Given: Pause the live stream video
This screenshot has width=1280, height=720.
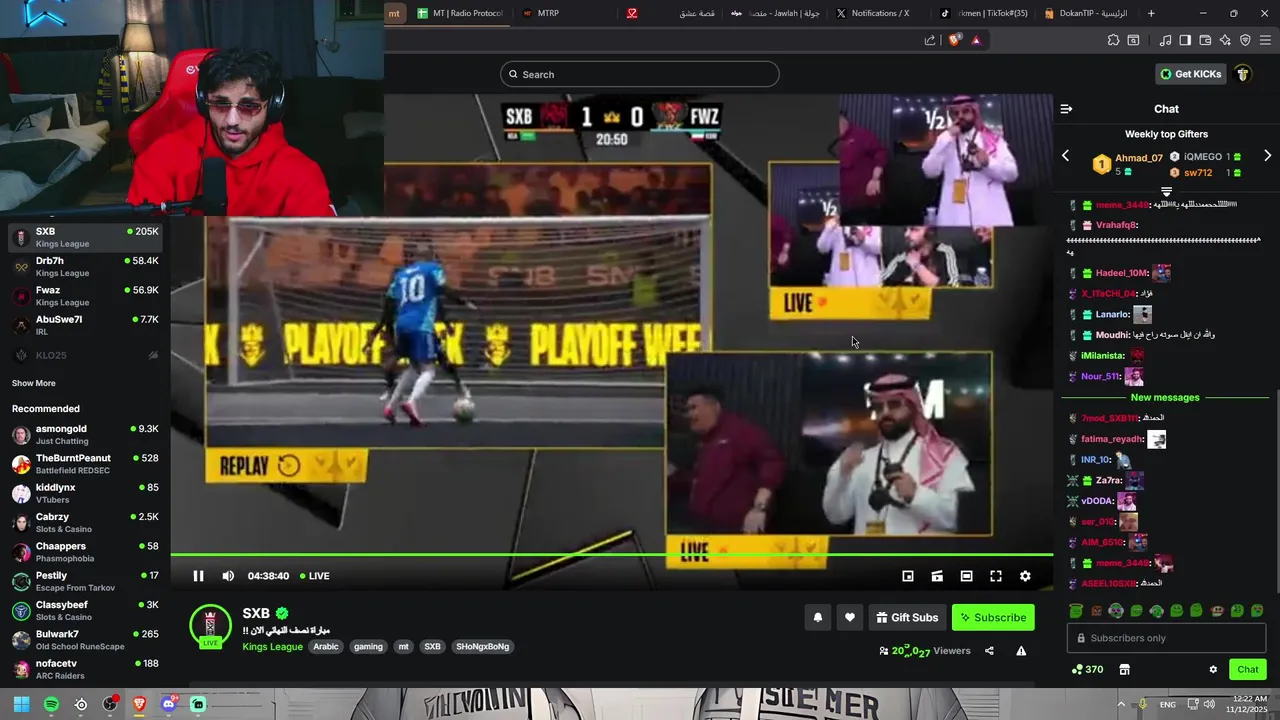Looking at the screenshot, I should click(x=198, y=576).
